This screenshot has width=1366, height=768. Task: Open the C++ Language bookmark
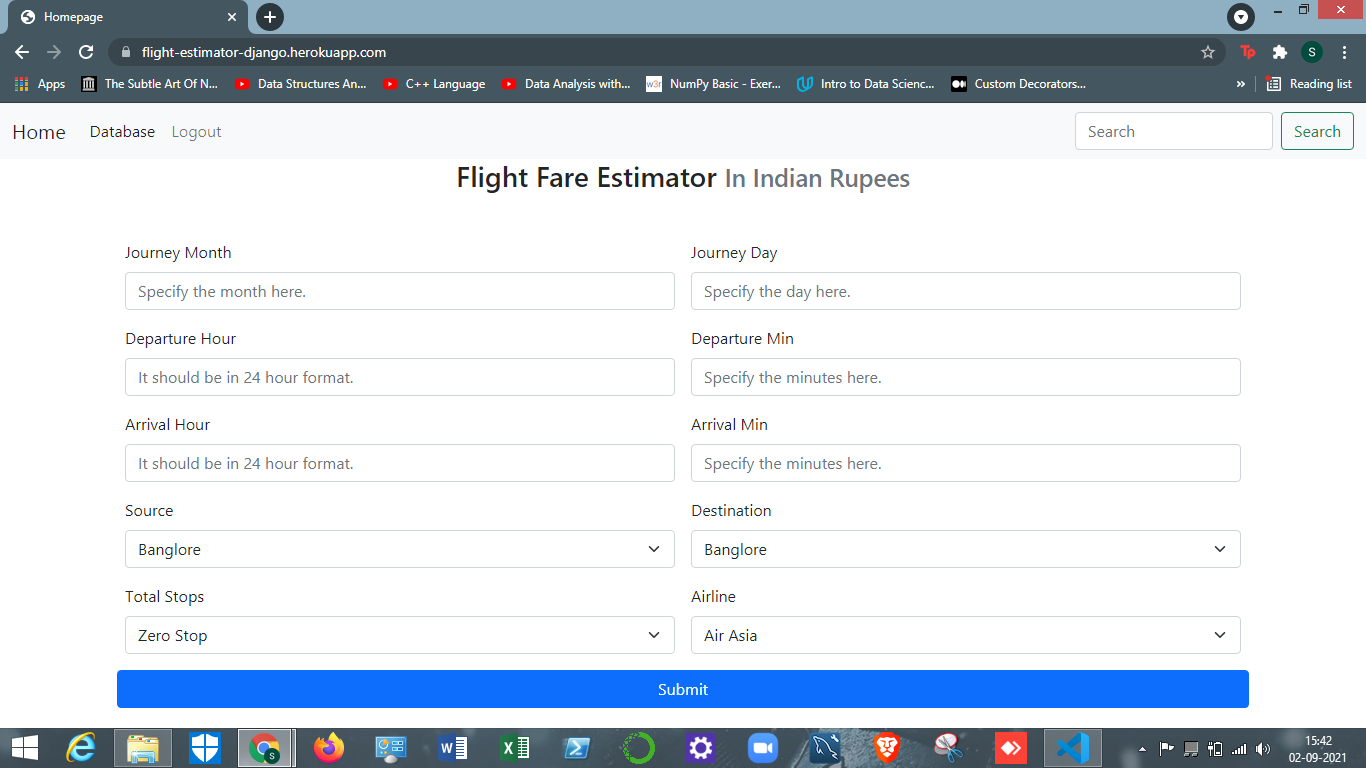(434, 84)
